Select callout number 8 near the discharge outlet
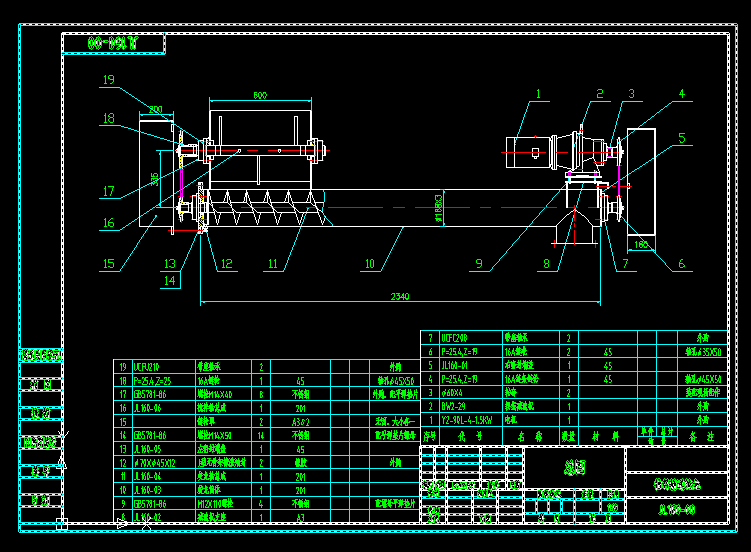Screen dimensions: 751x552 point(546,264)
